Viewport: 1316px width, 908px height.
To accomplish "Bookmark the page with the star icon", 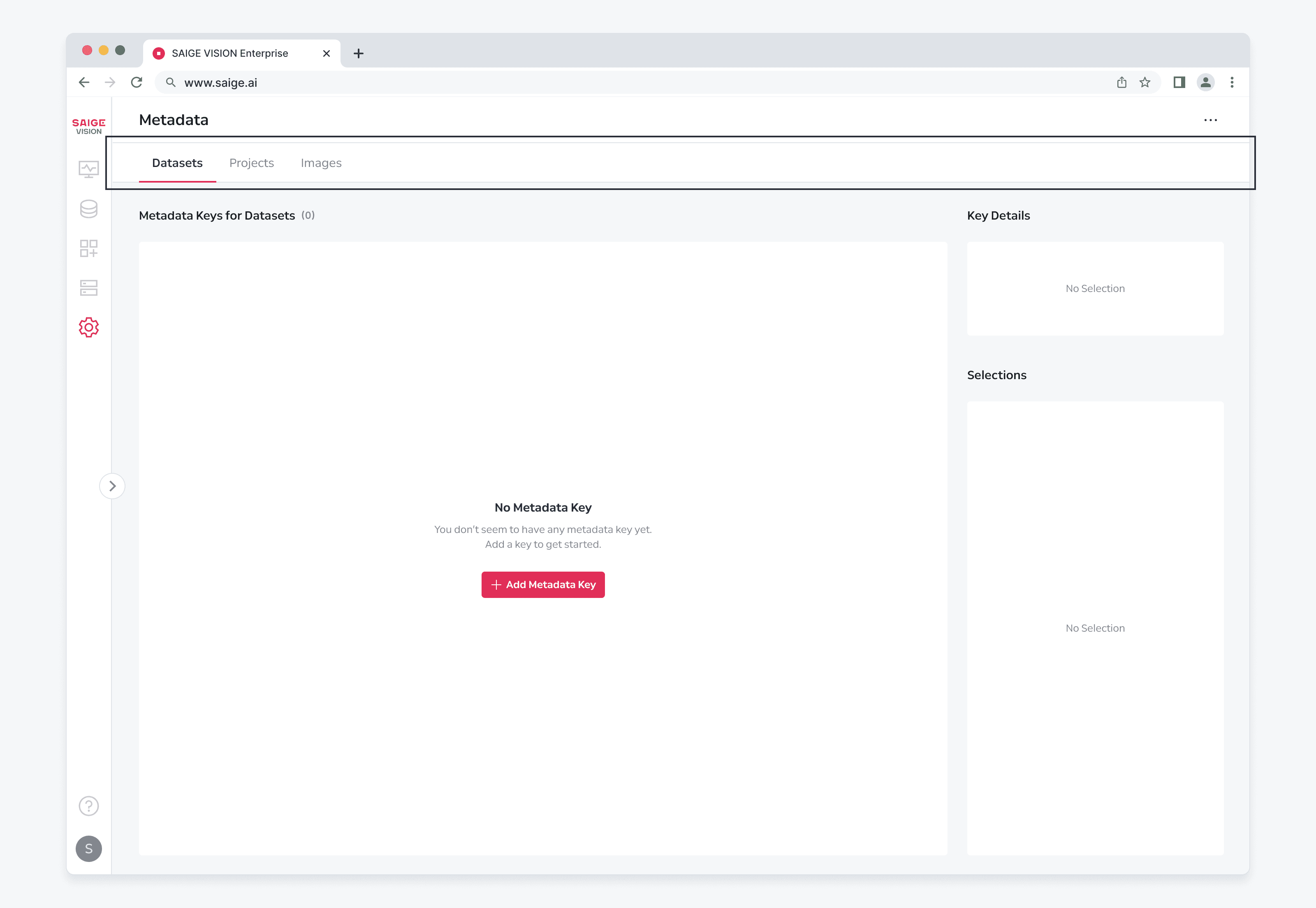I will pos(1145,83).
